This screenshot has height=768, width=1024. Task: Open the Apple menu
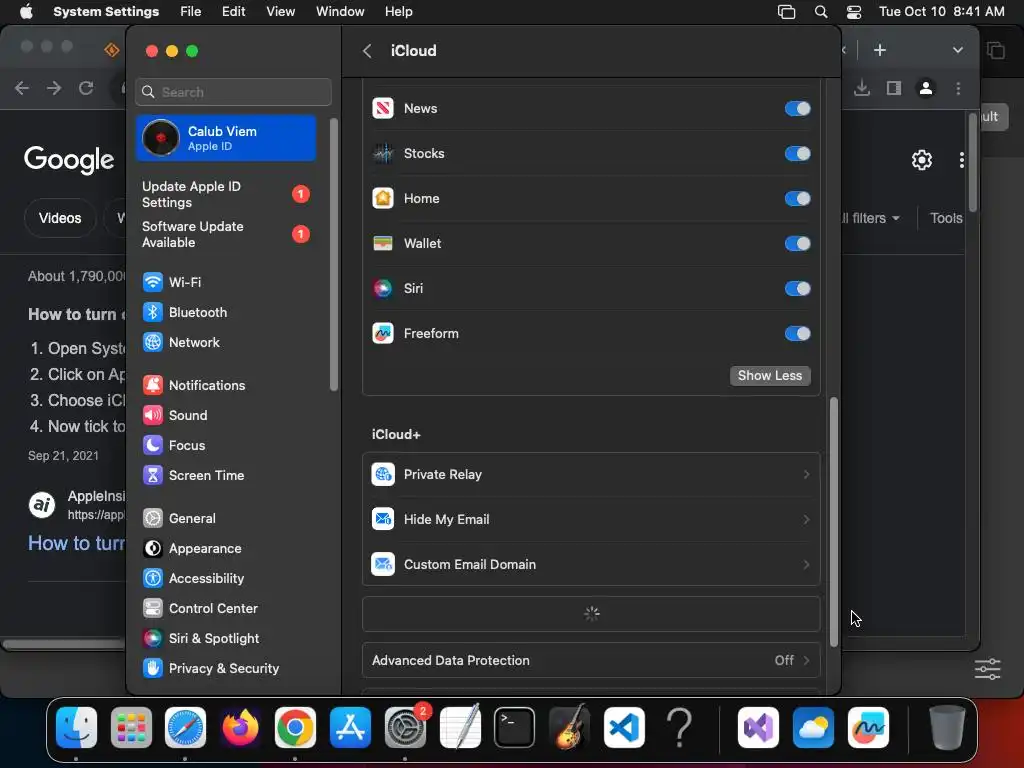point(26,12)
